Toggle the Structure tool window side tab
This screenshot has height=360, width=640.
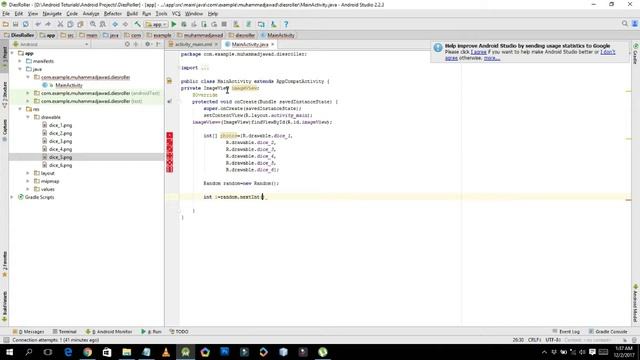coord(4,95)
